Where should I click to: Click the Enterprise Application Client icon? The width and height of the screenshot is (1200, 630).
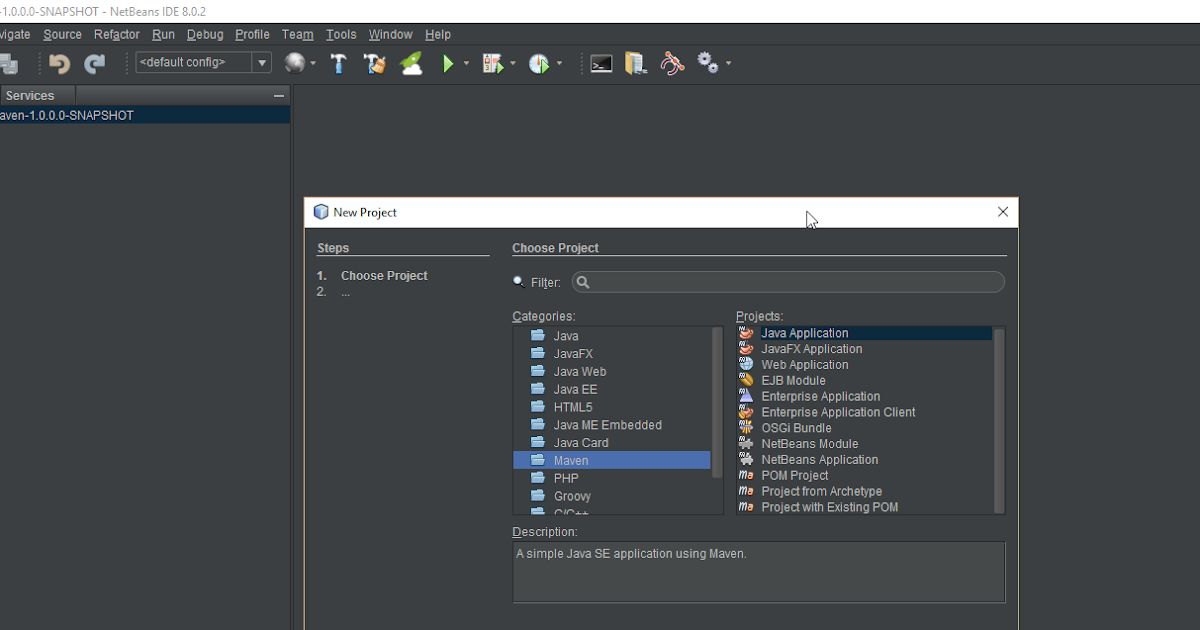coord(746,412)
